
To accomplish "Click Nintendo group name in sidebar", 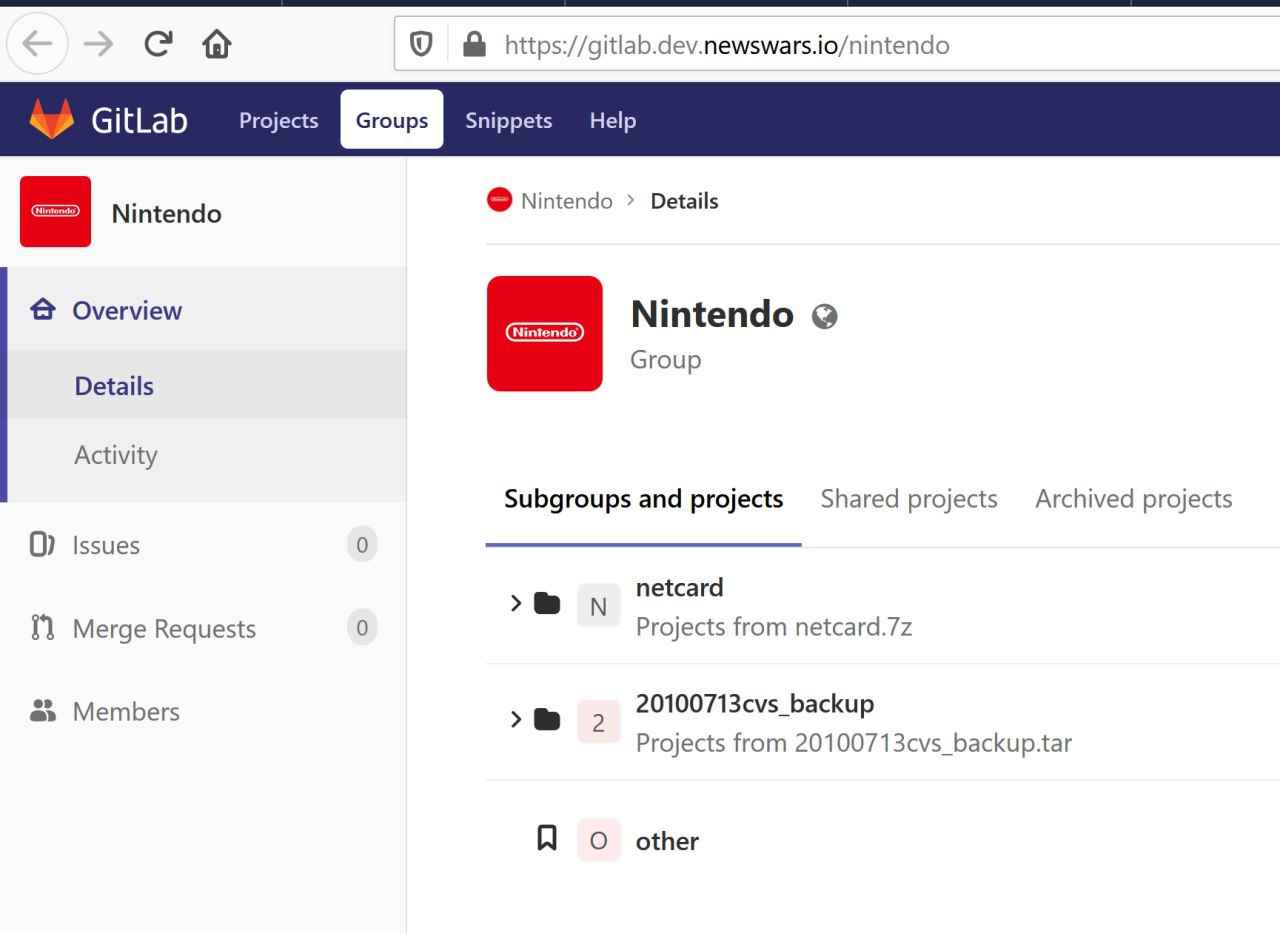I will pos(166,213).
